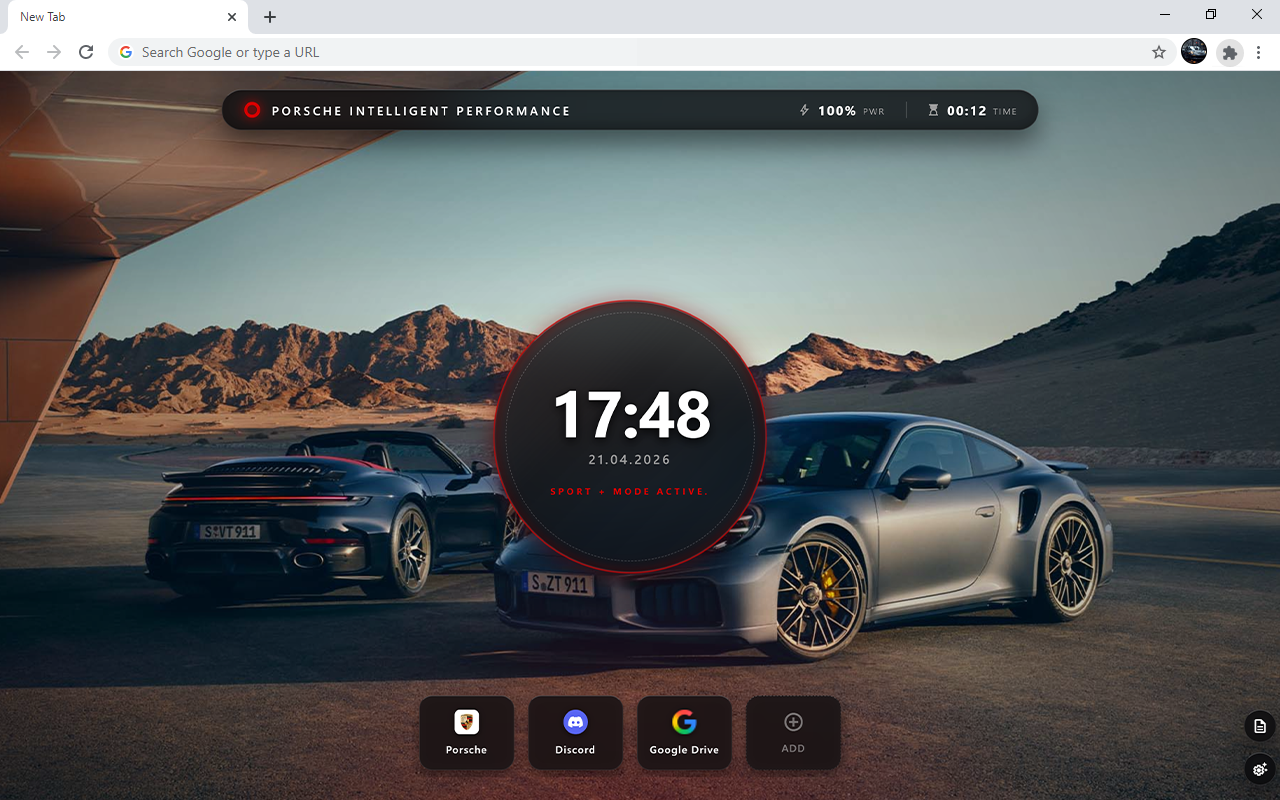1280x800 pixels.
Task: Click the profile avatar in the toolbar
Action: [1194, 52]
